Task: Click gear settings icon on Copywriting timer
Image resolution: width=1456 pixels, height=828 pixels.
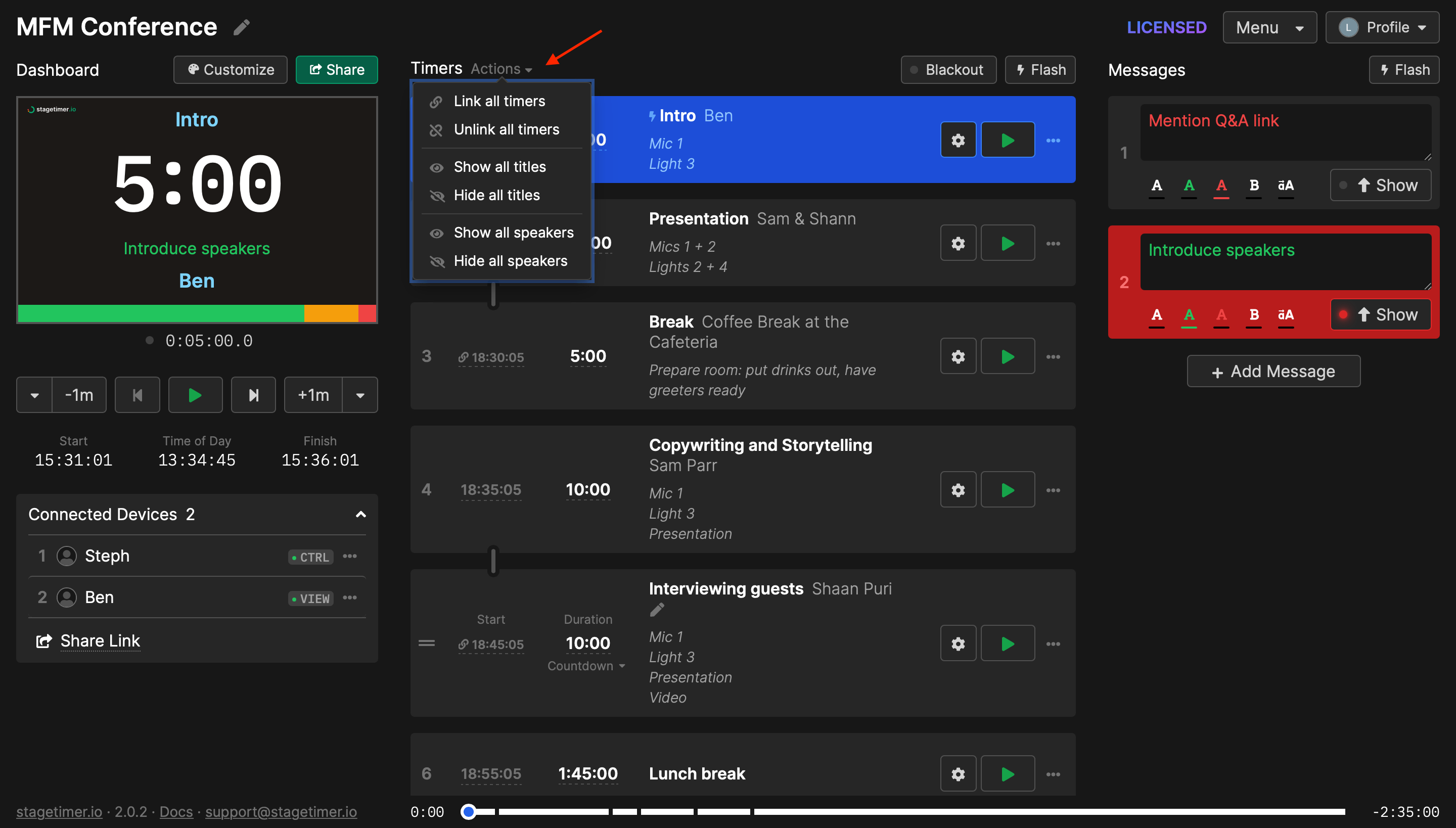Action: pos(958,489)
